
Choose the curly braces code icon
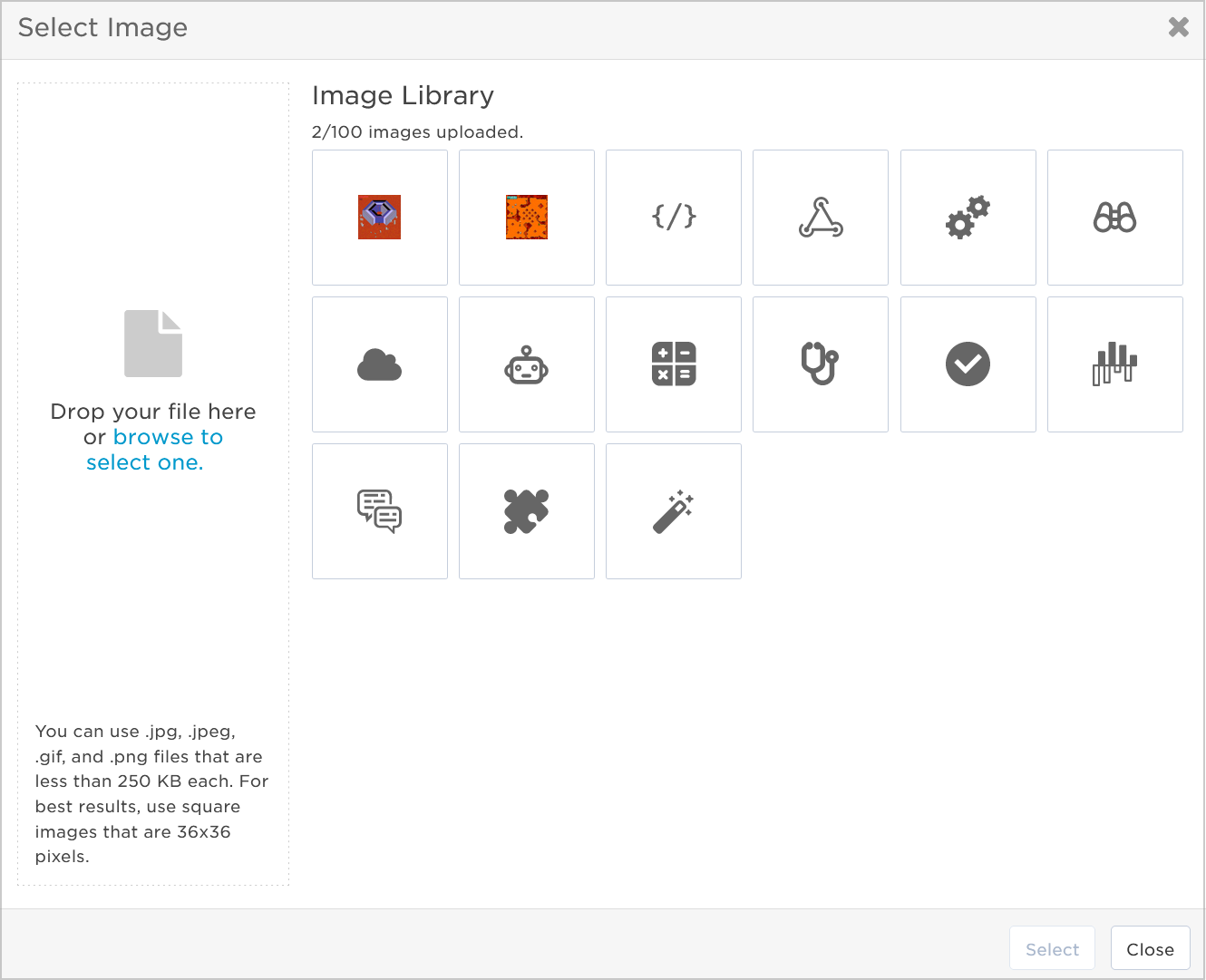coord(674,218)
